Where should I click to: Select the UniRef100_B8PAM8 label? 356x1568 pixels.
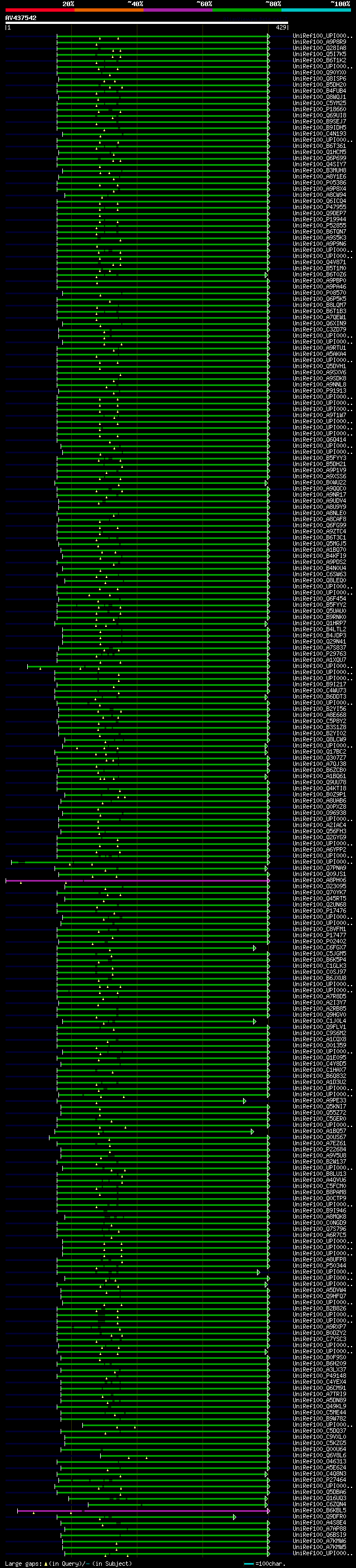[319, 1193]
